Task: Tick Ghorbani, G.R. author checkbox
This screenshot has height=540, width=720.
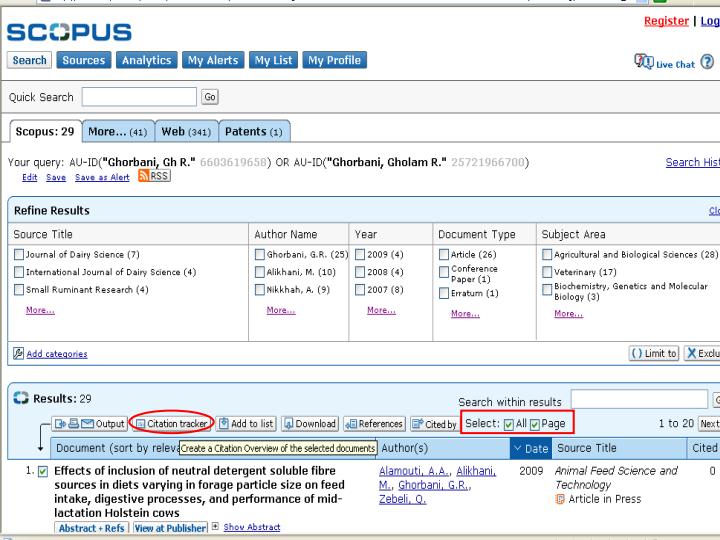Action: coord(260,254)
